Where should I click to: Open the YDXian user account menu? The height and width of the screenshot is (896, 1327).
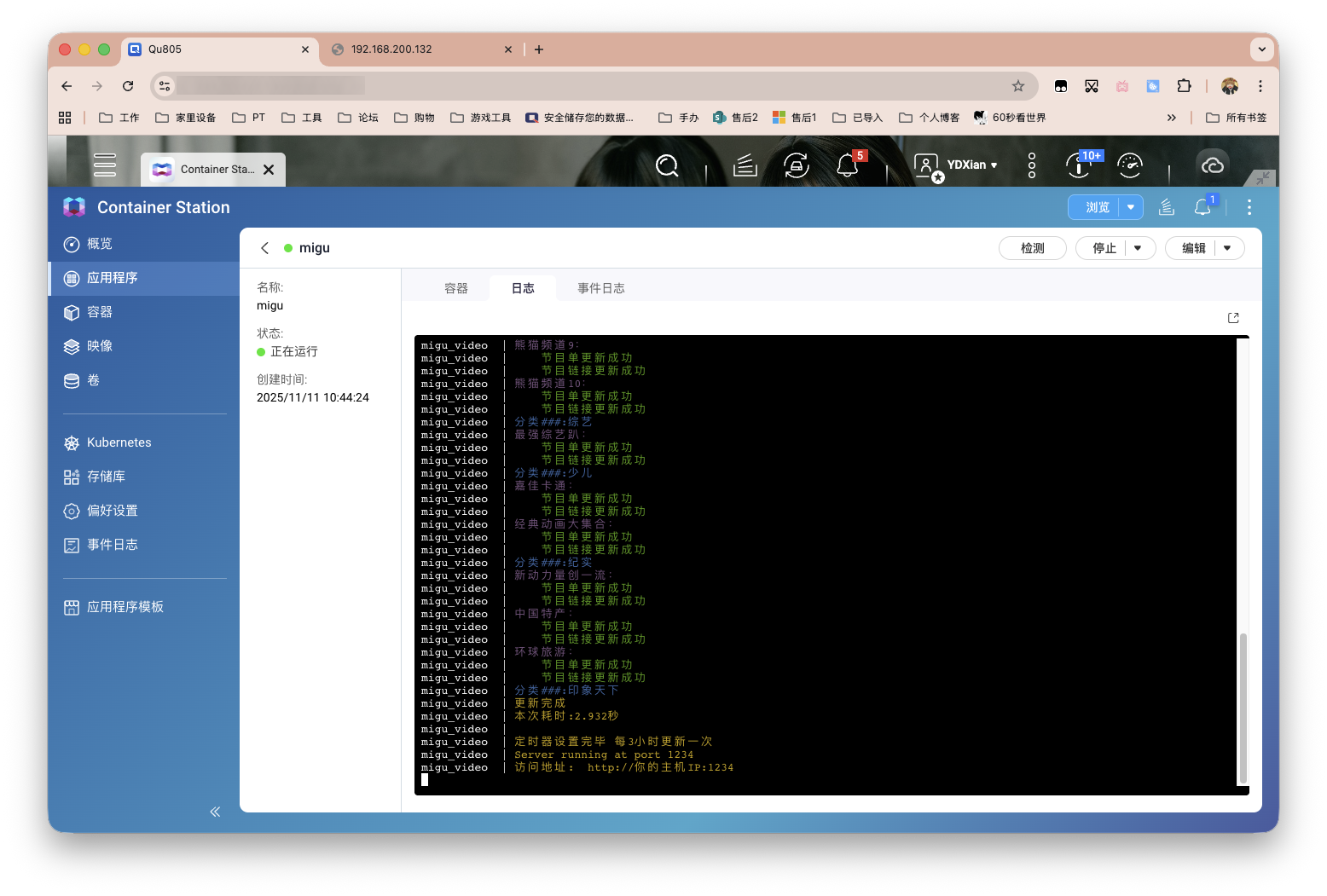[x=971, y=165]
